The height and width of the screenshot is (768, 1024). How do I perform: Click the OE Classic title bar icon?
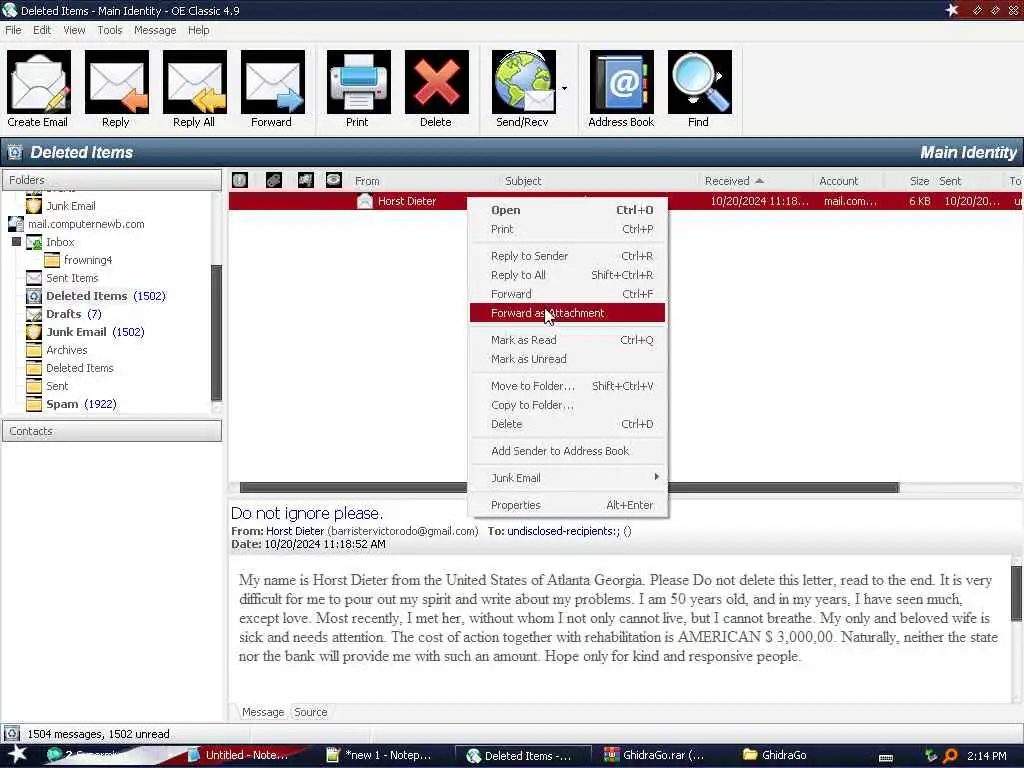pyautogui.click(x=9, y=10)
